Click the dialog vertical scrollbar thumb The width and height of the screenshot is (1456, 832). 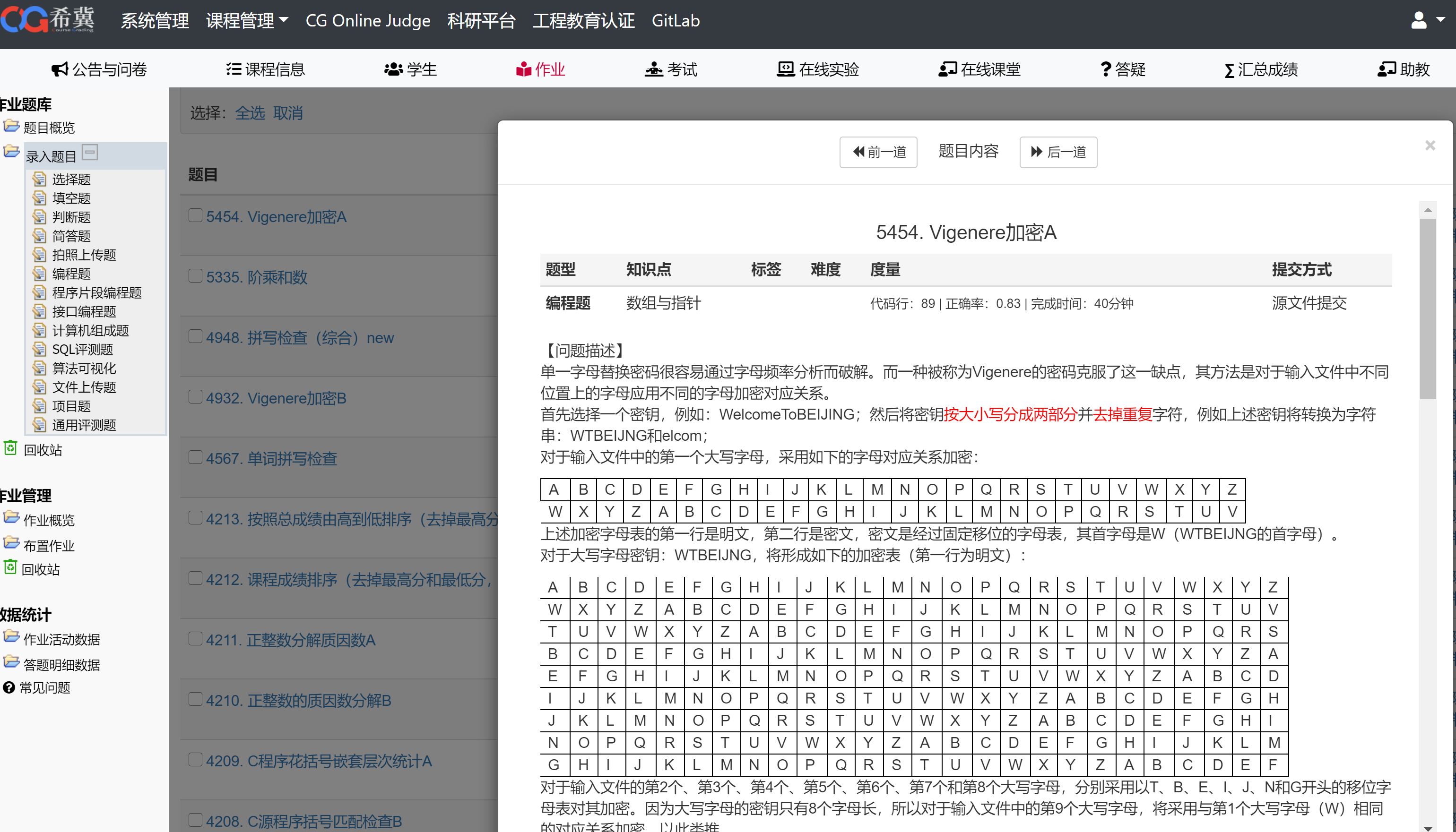1428,309
